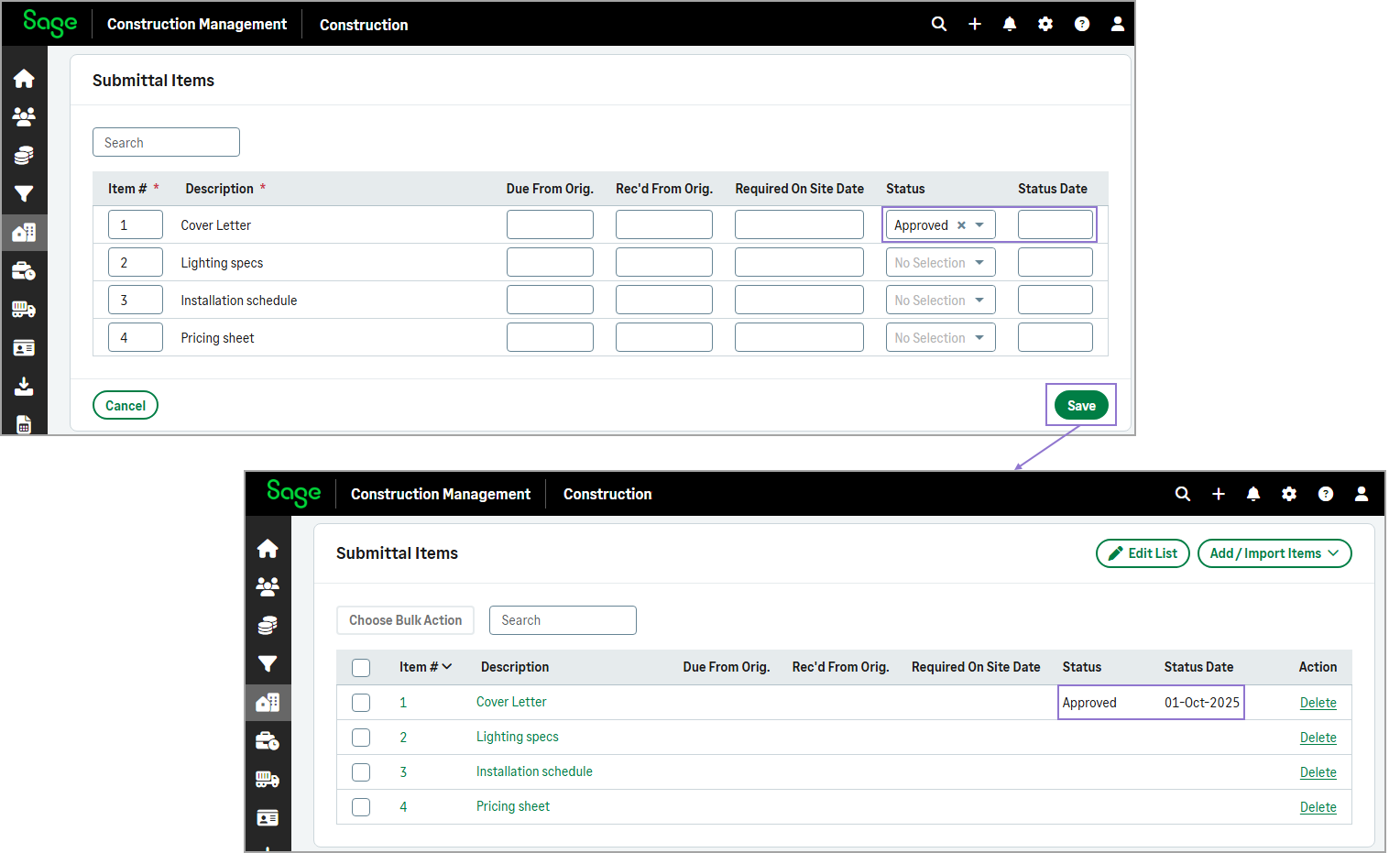Open Status dropdown for Lighting specs row
The image size is (1400, 853).
click(x=940, y=263)
